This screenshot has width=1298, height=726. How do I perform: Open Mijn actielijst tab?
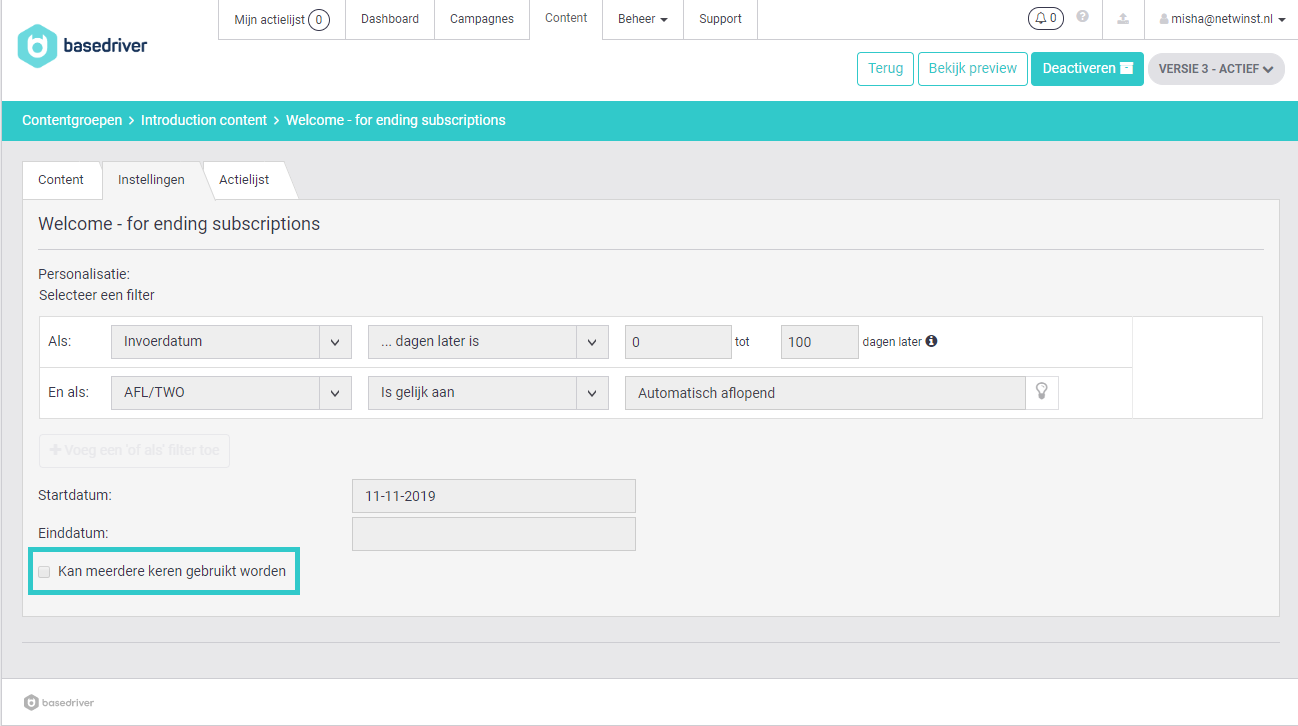click(282, 19)
